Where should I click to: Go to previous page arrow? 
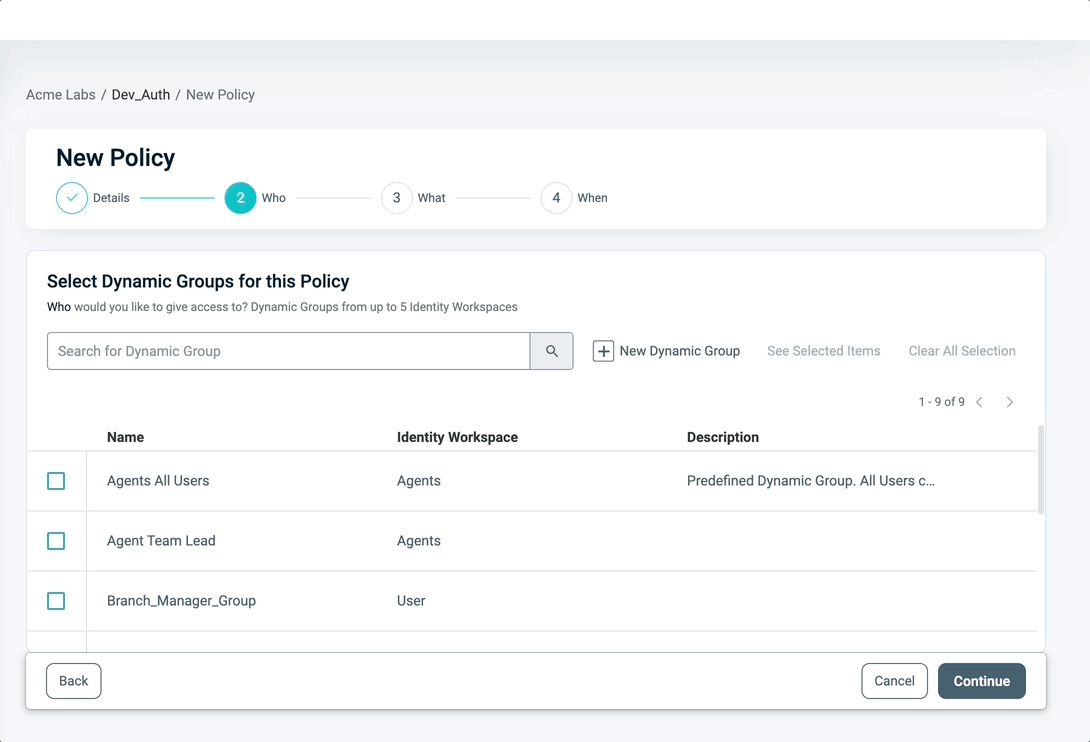click(979, 402)
